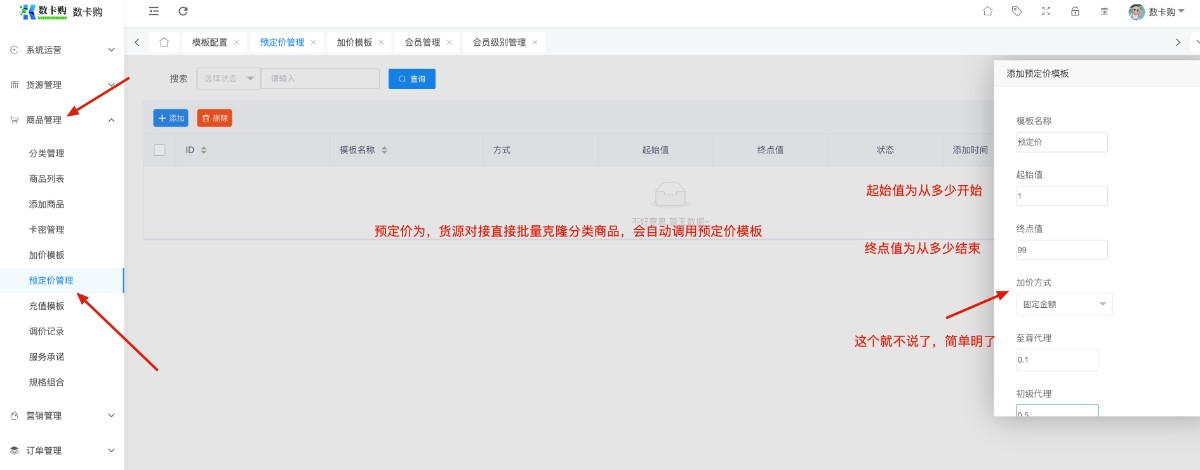
Task: Collapse the sidebar with the menu fold icon
Action: click(153, 11)
